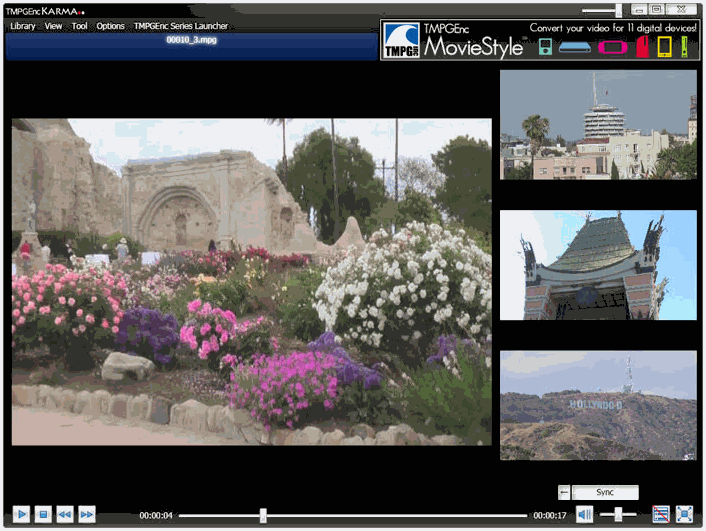Viewport: 706px width, 531px height.
Task: Close the TMPGEnc KARMA window
Action: [x=682, y=9]
